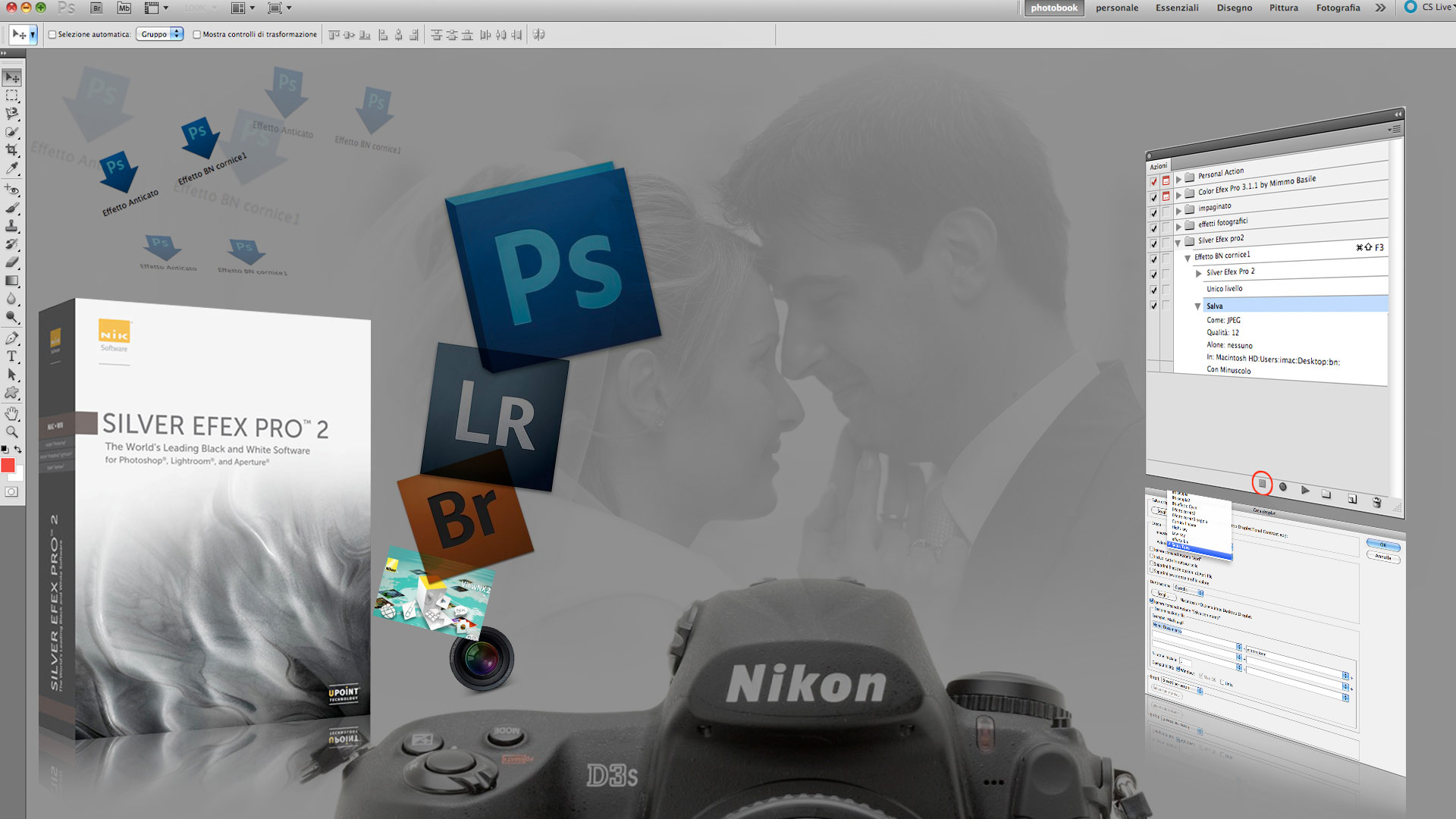
Task: Enable Mostra controlli di trasformazione checkbox
Action: click(196, 35)
